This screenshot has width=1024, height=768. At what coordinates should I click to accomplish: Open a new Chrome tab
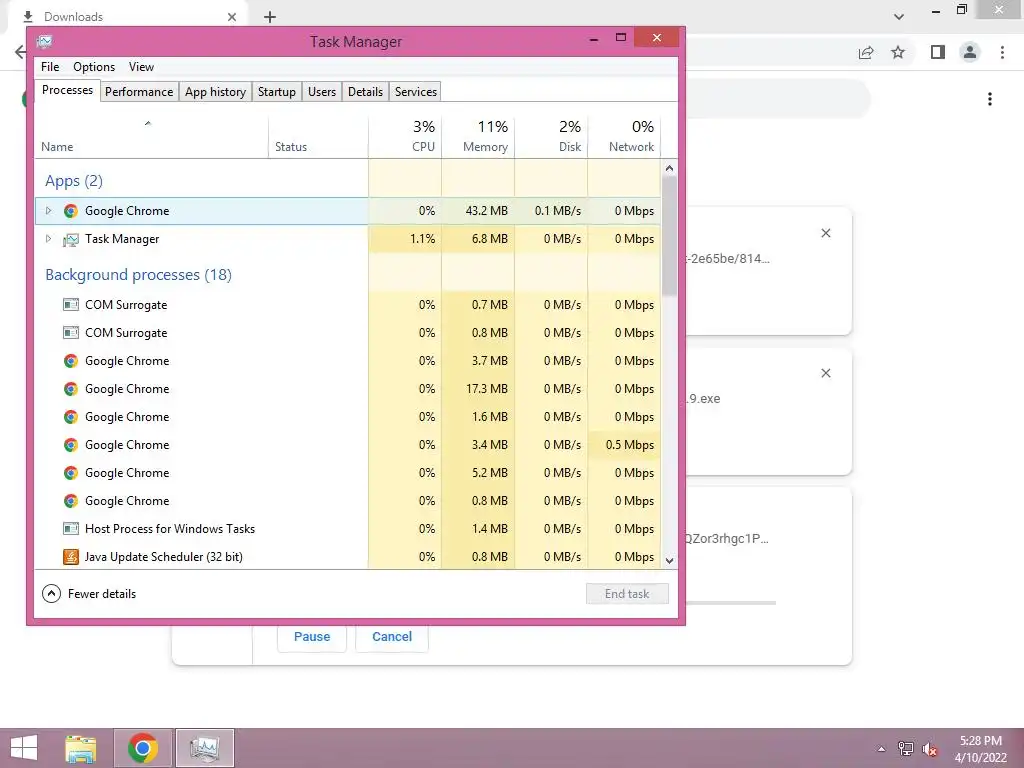(x=270, y=17)
